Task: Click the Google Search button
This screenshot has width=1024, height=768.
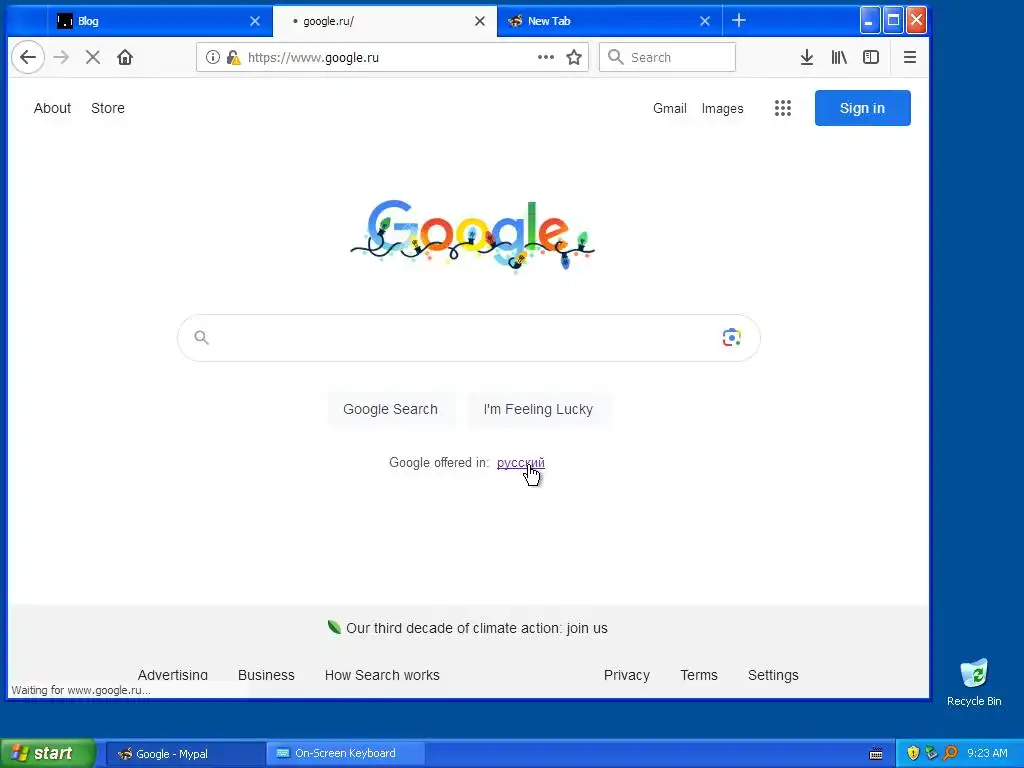Action: [x=391, y=409]
